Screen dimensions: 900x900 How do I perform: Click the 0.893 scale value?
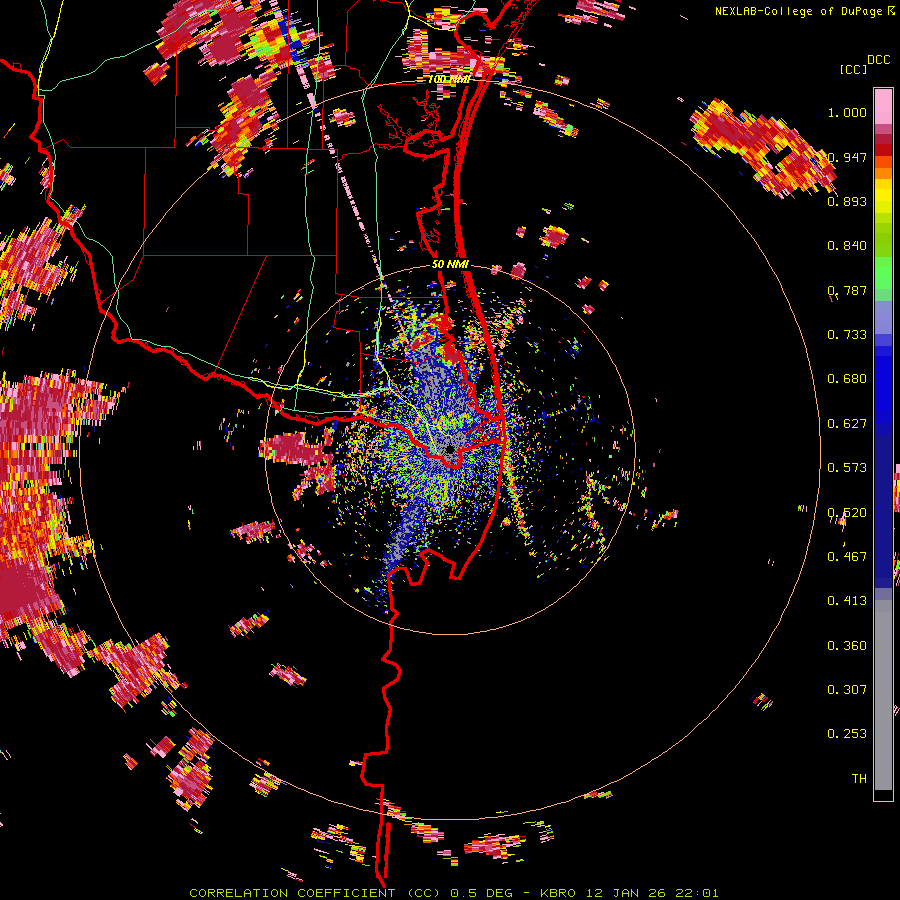click(847, 201)
